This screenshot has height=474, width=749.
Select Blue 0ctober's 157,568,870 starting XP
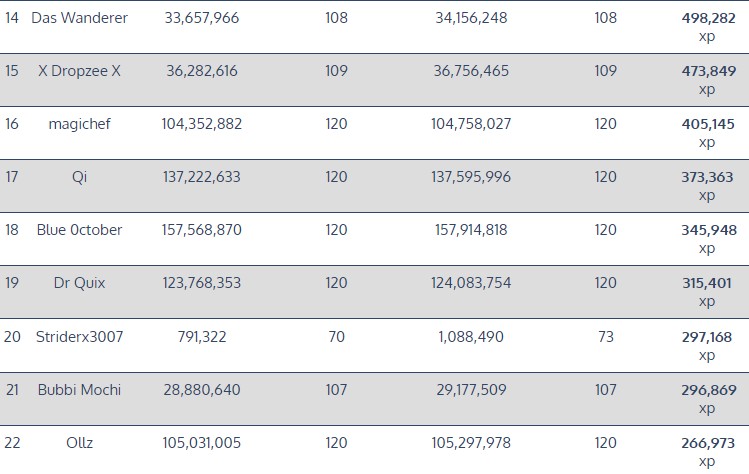pyautogui.click(x=201, y=230)
